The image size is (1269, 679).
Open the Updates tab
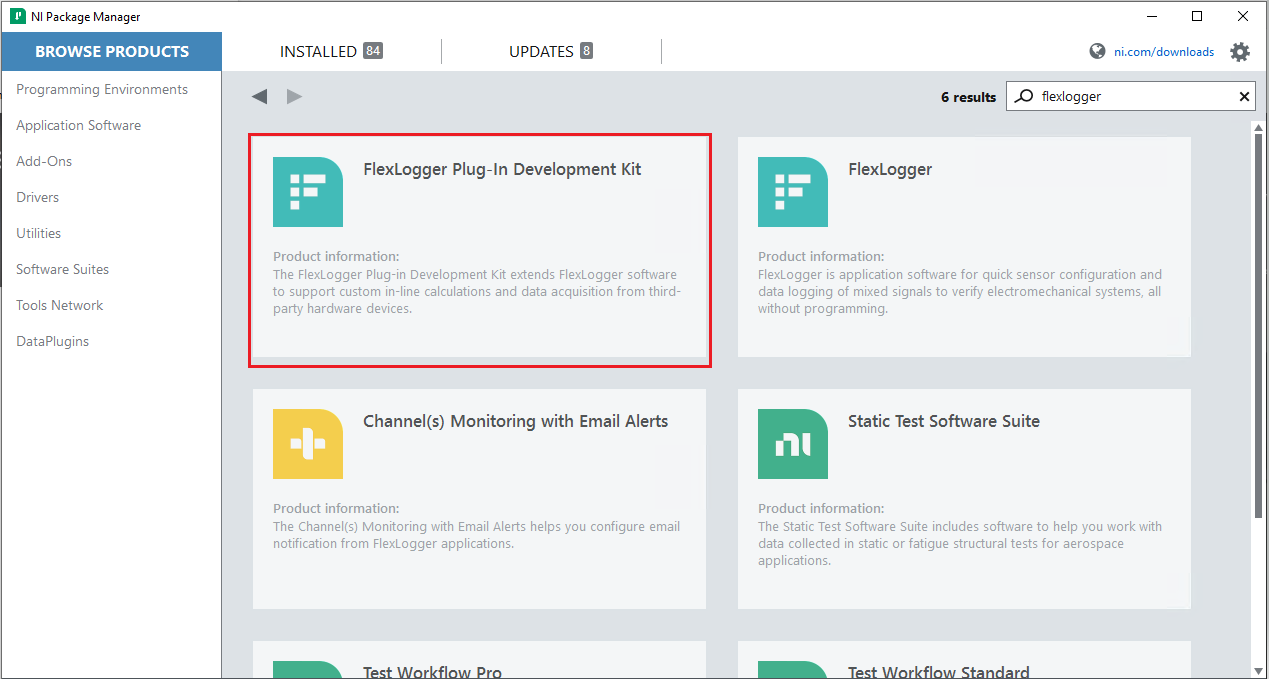551,52
